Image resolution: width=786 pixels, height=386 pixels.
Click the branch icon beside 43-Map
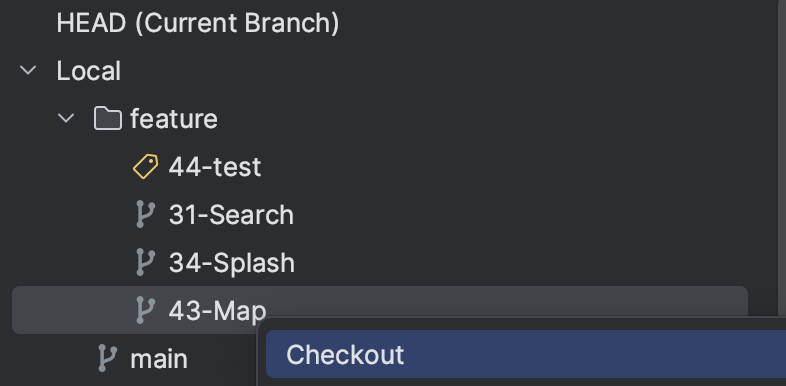[x=145, y=310]
